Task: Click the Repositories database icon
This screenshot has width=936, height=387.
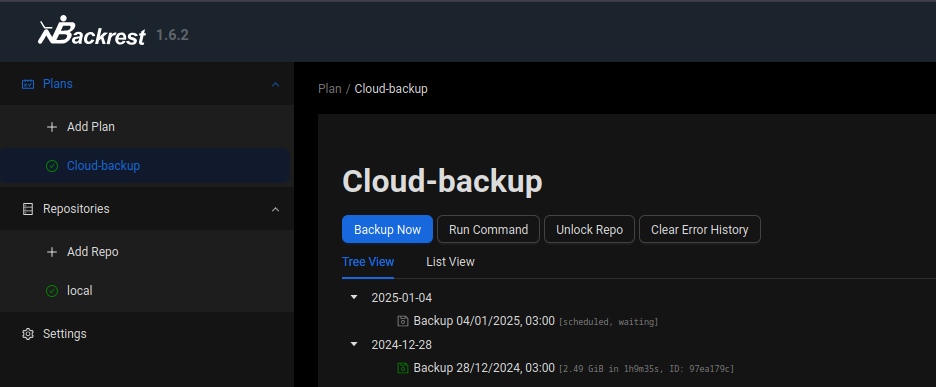Action: point(27,209)
